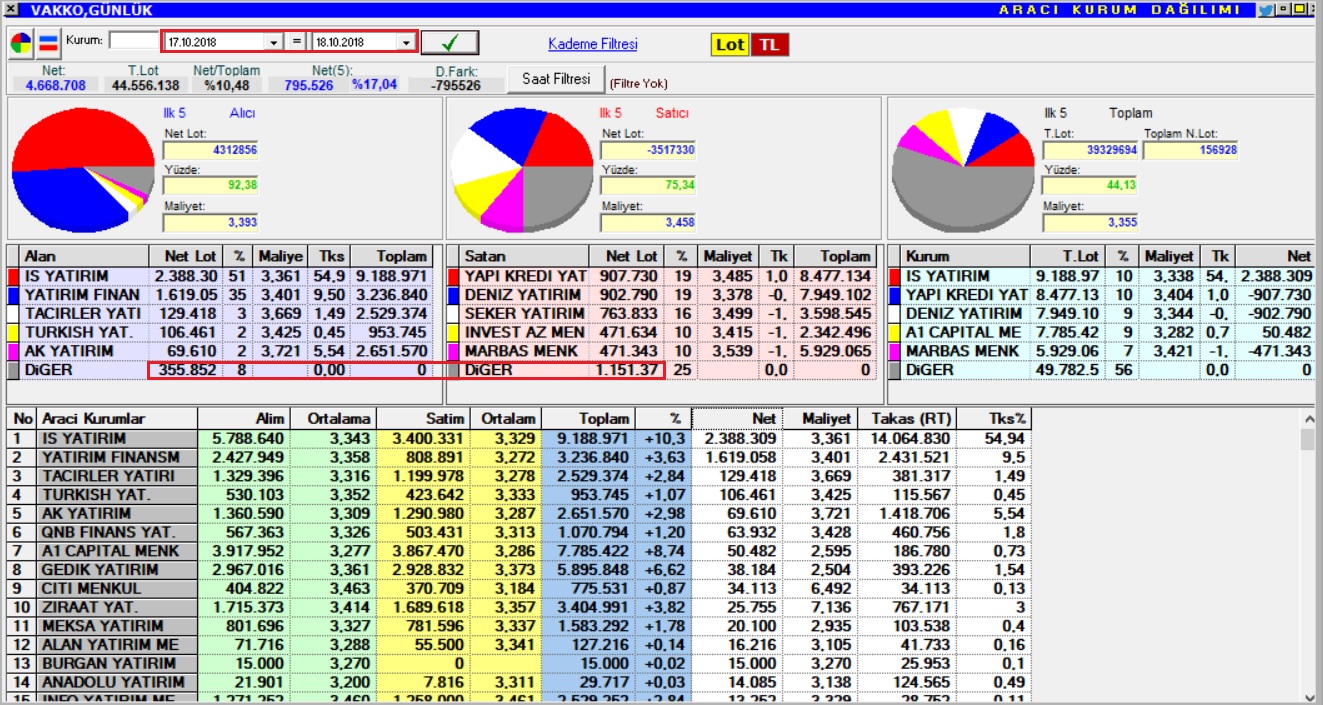Click the blue and red bars view icon

pos(48,43)
